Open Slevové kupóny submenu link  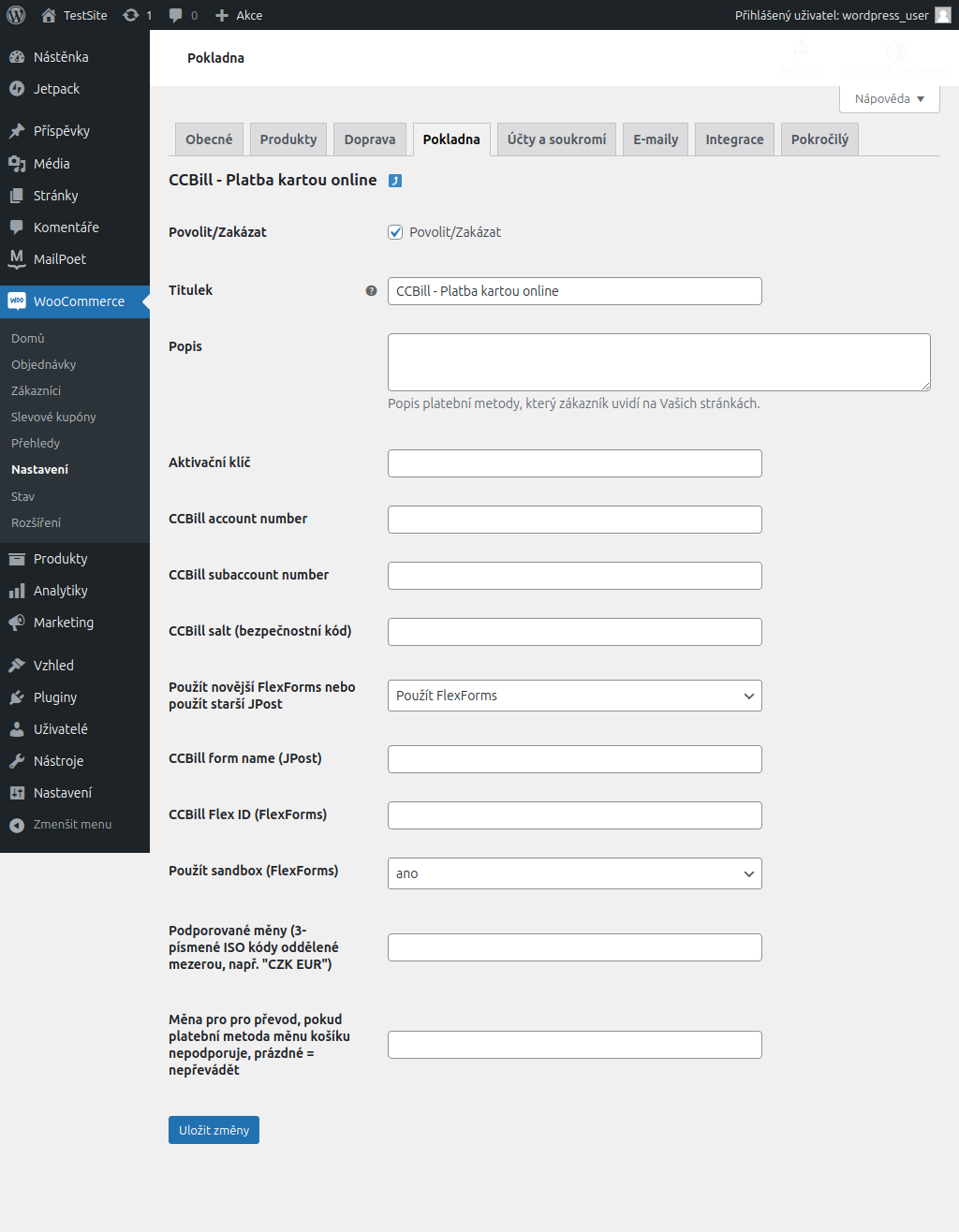click(x=53, y=417)
